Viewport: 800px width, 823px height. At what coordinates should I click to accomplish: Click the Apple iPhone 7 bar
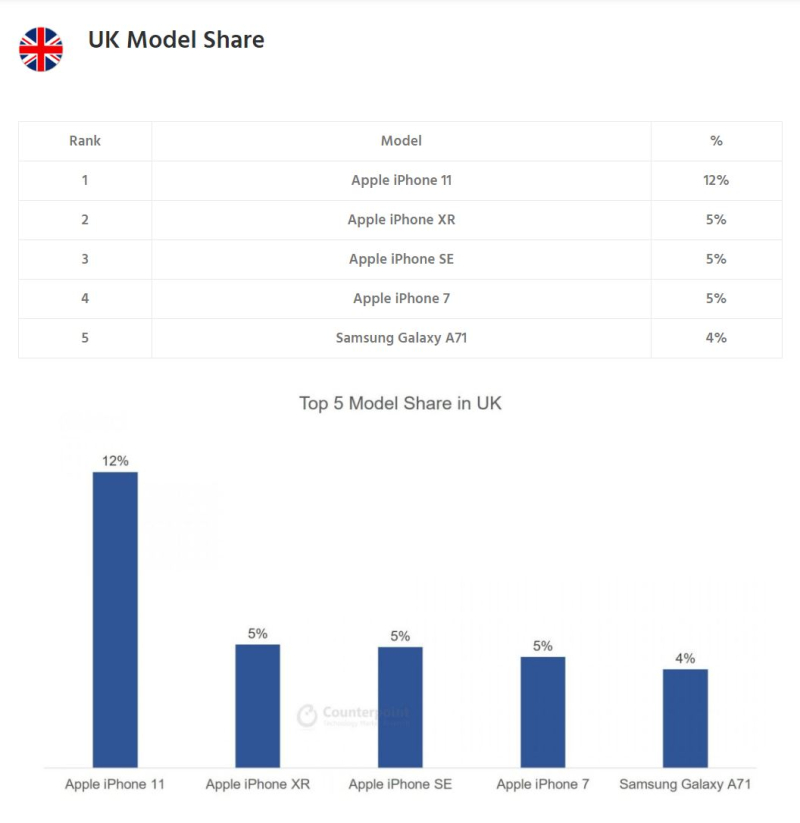pos(543,711)
